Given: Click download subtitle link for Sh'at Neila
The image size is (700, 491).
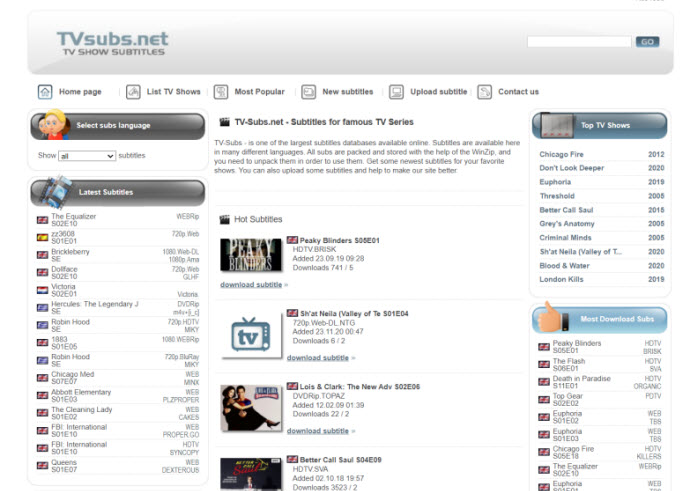Looking at the screenshot, I should (x=318, y=358).
